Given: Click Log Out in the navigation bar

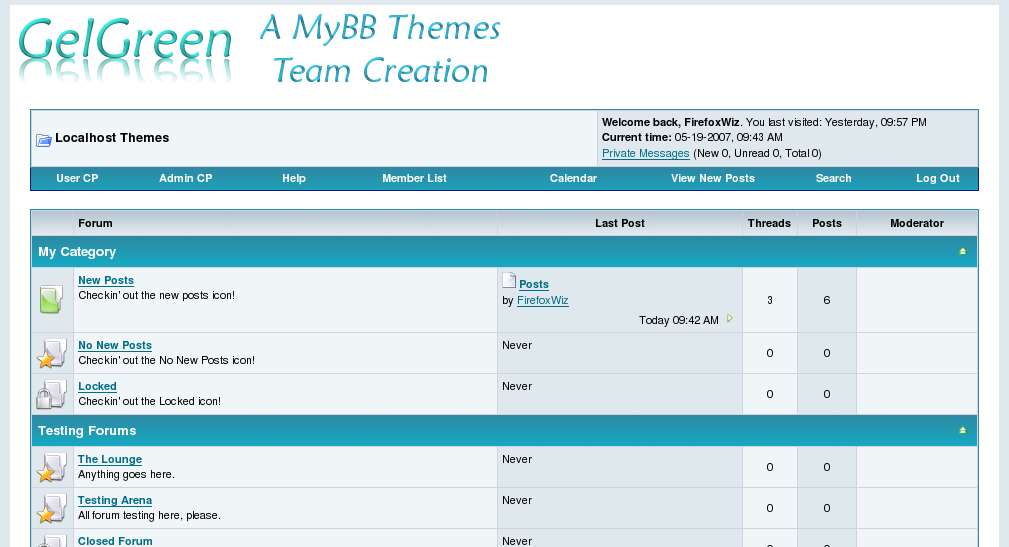Looking at the screenshot, I should (x=937, y=179).
